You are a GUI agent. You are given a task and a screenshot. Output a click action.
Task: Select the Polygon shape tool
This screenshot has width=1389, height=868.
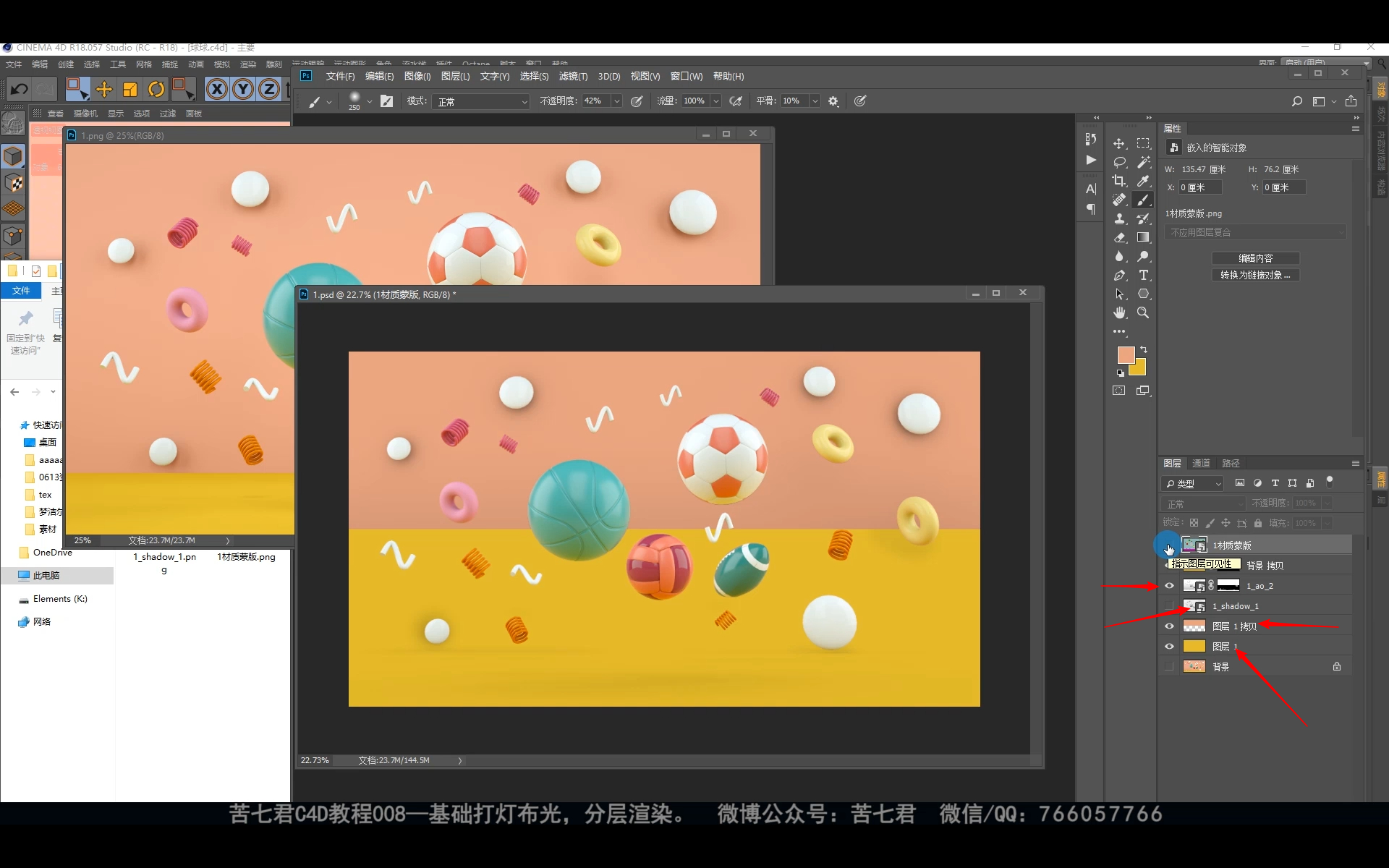[1143, 294]
